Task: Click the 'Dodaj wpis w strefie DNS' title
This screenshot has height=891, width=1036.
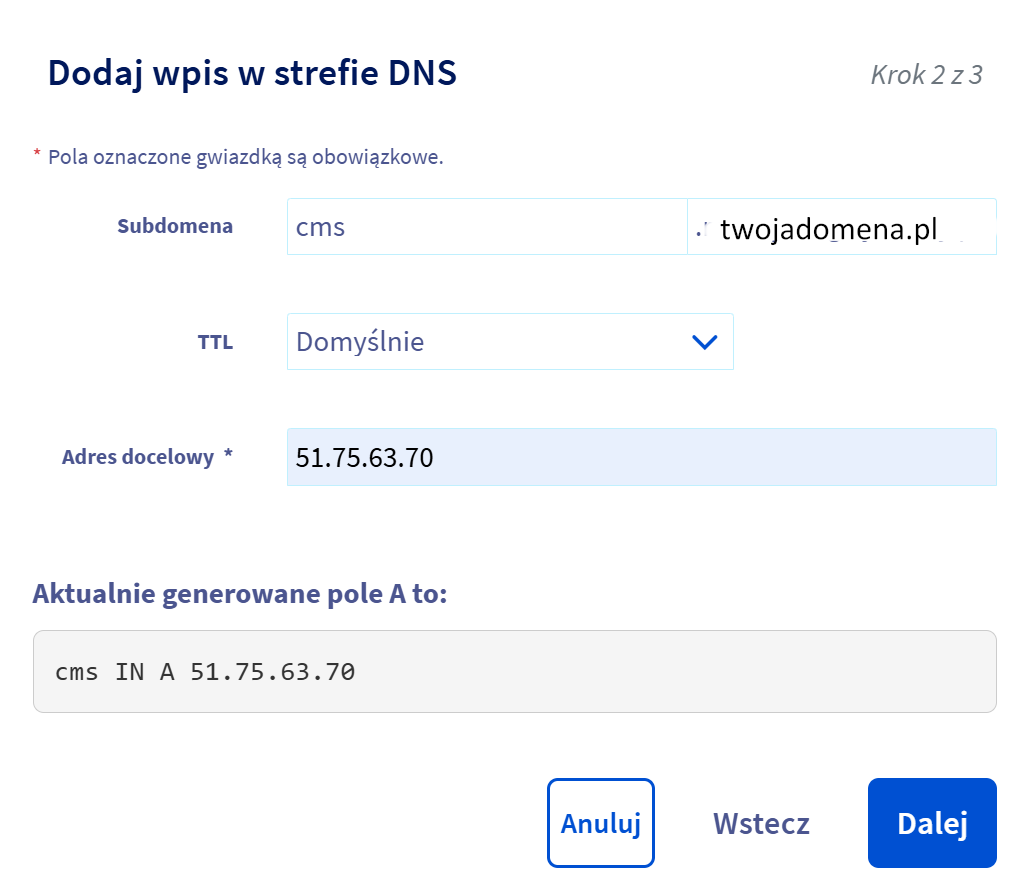Action: pyautogui.click(x=252, y=74)
